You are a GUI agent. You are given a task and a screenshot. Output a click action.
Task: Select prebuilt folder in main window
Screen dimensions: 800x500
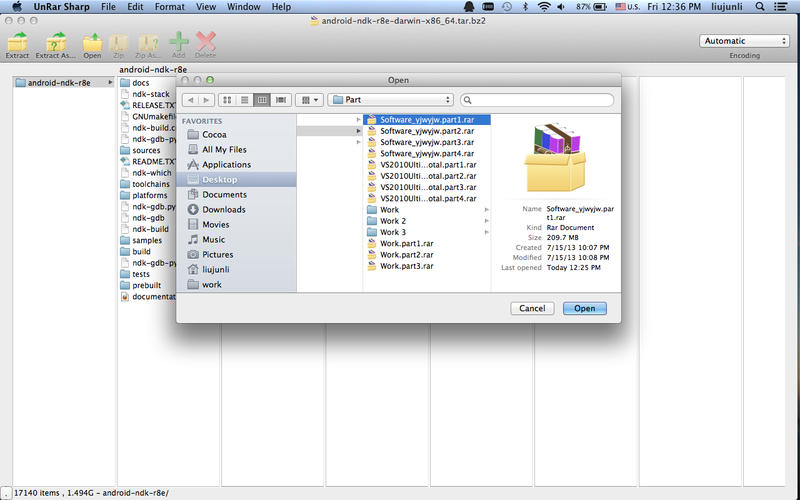141,285
